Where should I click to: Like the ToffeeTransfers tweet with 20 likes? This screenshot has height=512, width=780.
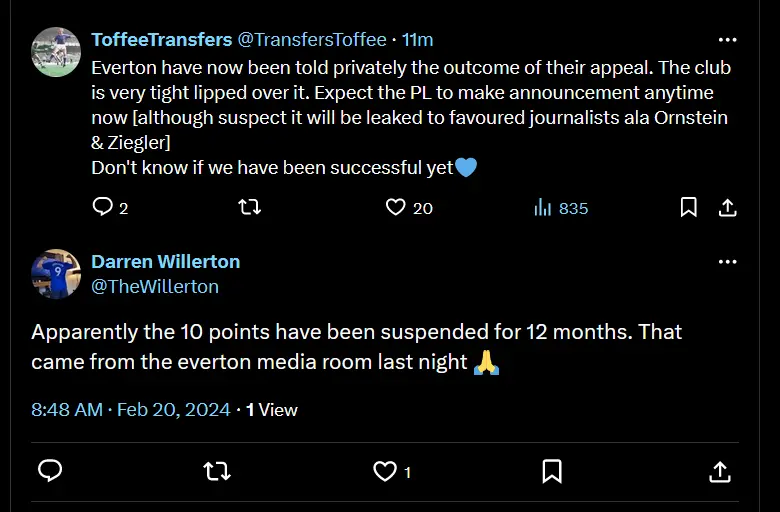coord(396,207)
